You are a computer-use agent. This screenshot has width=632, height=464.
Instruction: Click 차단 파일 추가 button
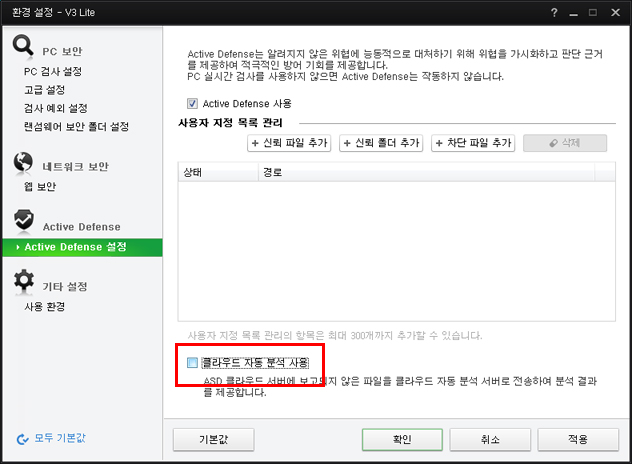(473, 143)
